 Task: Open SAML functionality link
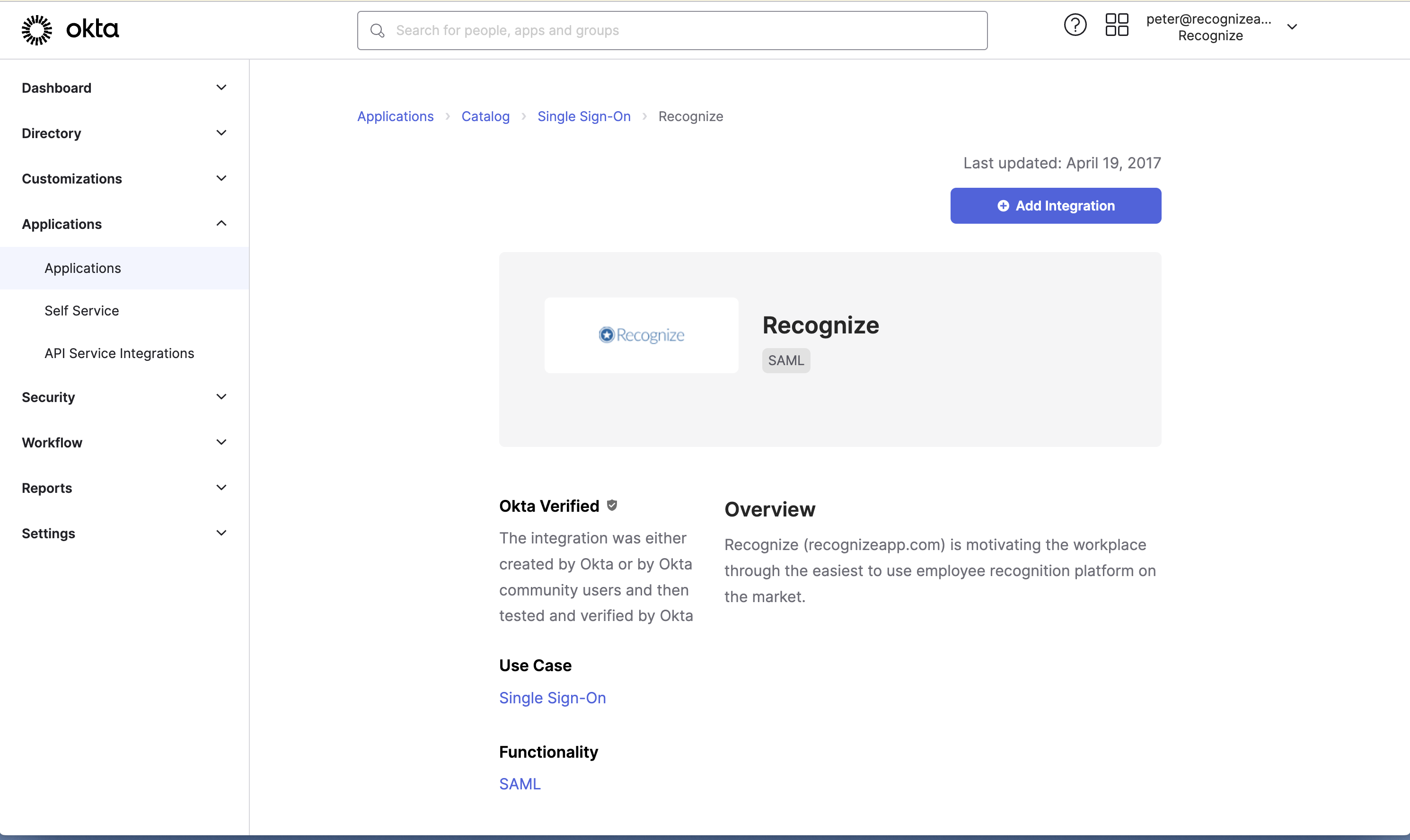[520, 783]
